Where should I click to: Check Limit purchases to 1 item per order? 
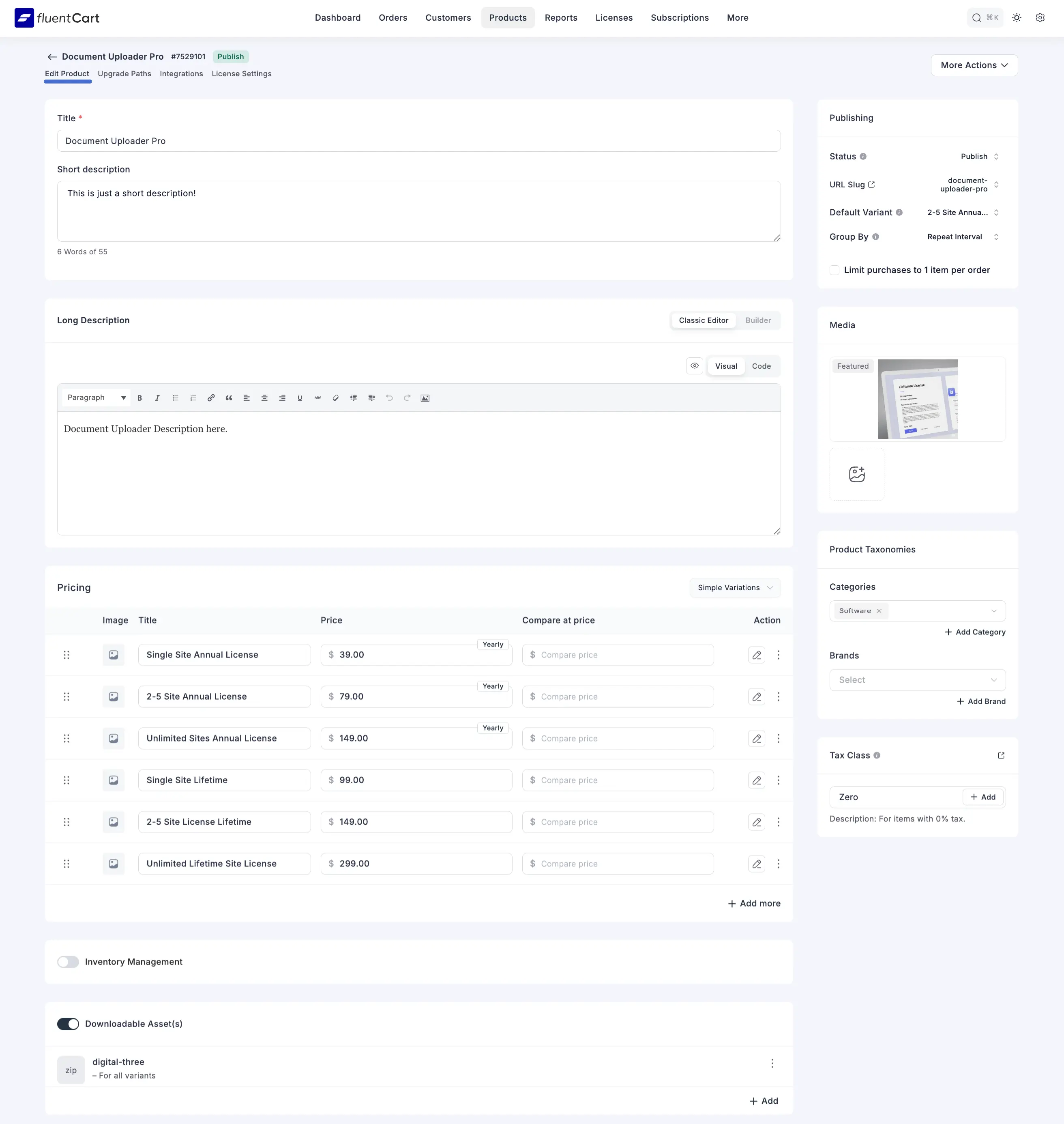(834, 270)
